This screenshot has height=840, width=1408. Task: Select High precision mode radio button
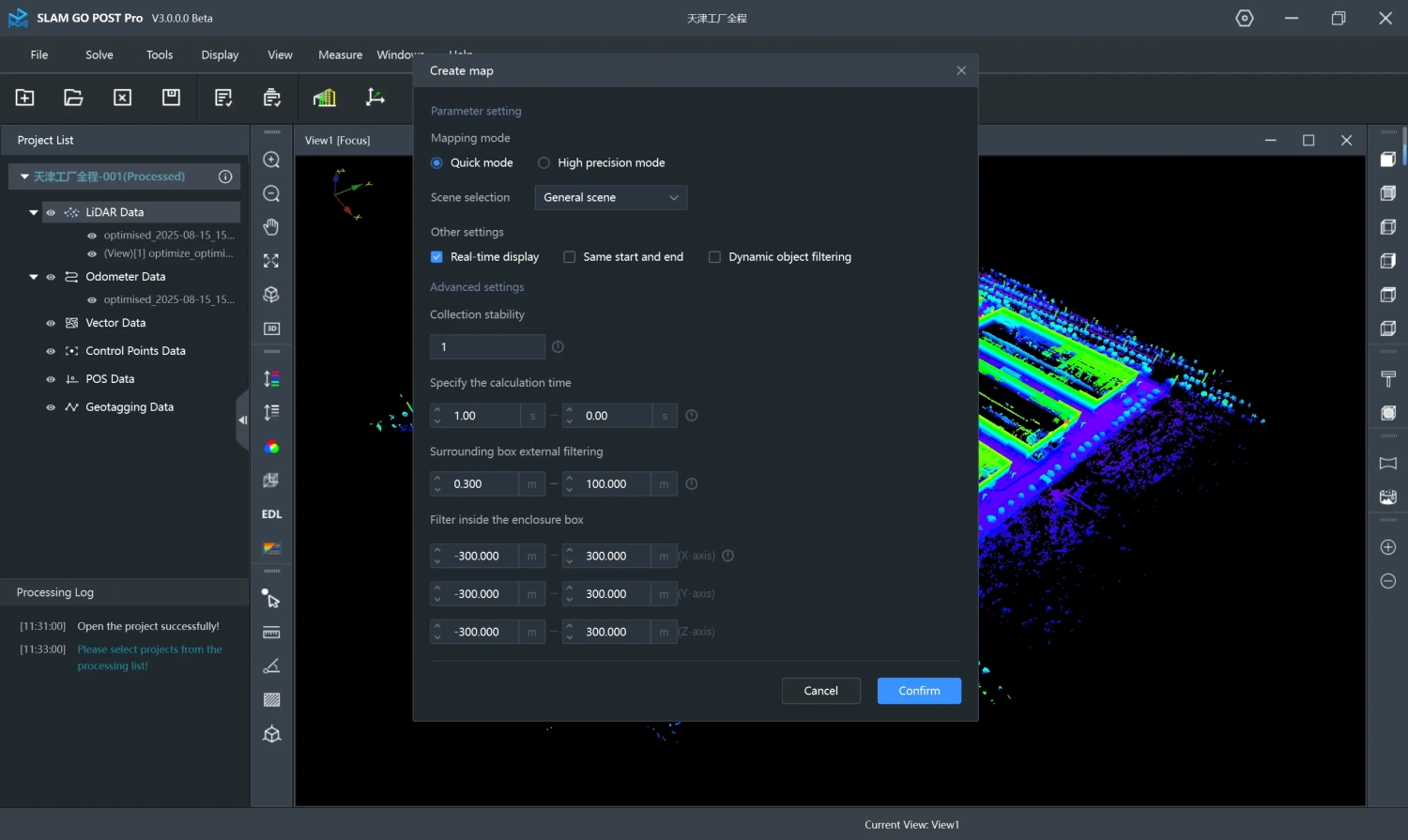pyautogui.click(x=543, y=163)
